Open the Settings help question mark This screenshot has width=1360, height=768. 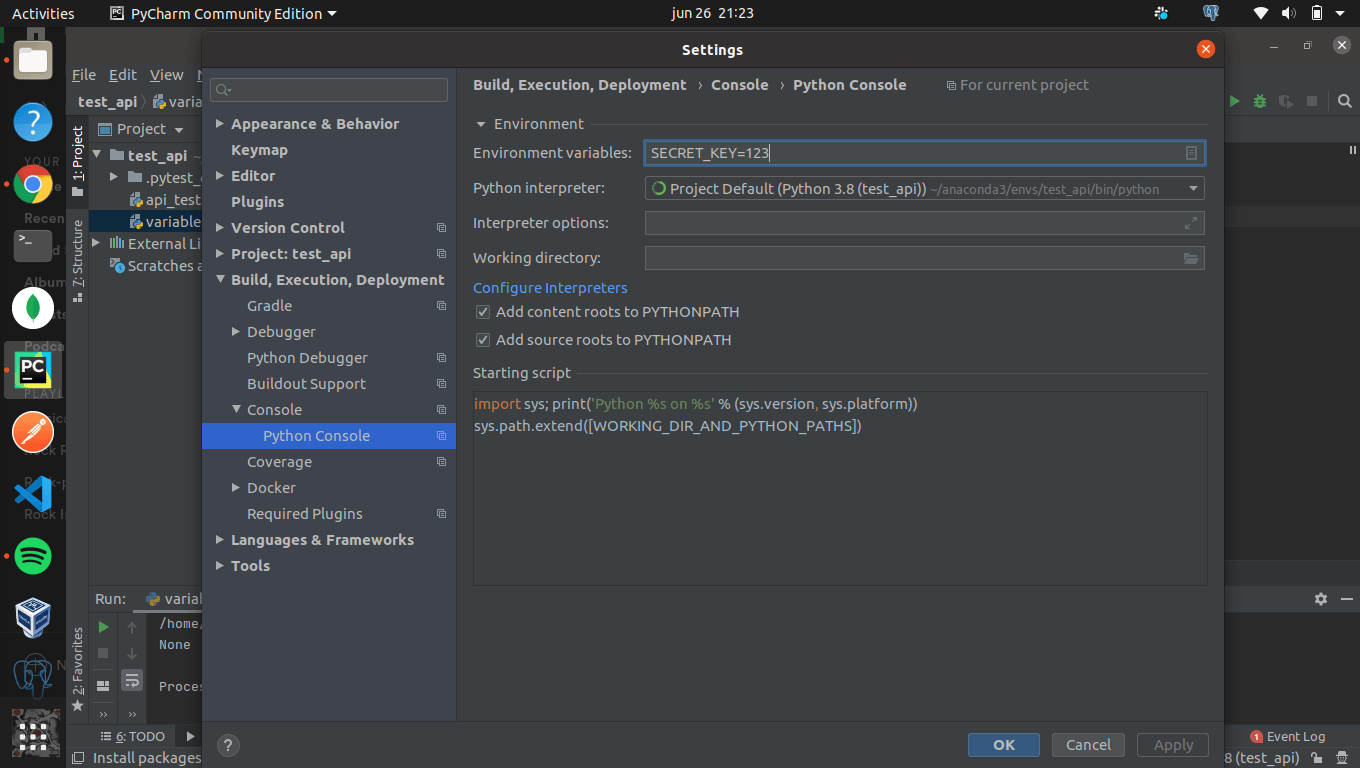click(x=228, y=745)
